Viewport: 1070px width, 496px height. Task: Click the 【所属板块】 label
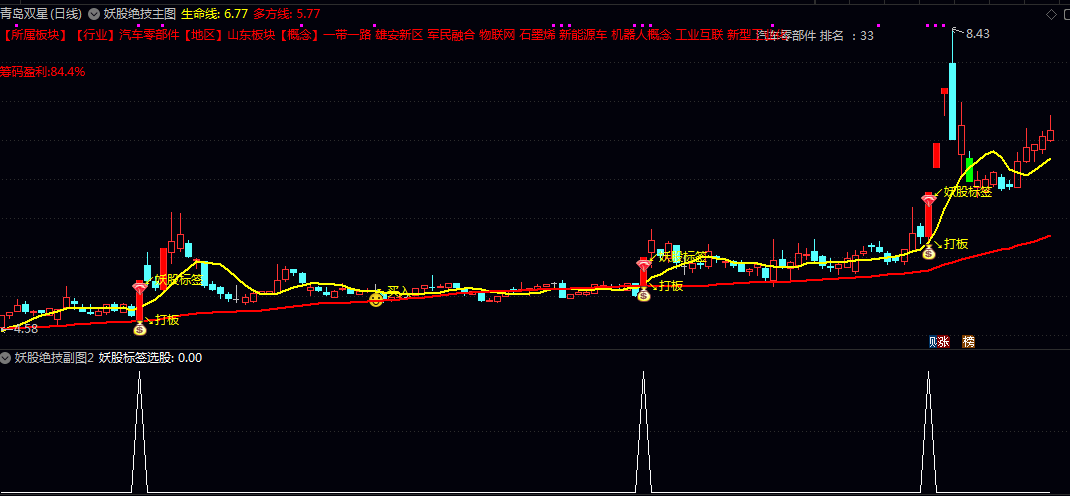(x=36, y=35)
